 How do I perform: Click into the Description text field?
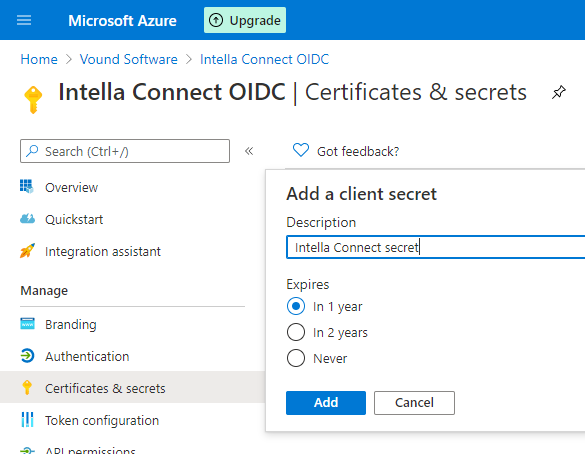point(435,247)
